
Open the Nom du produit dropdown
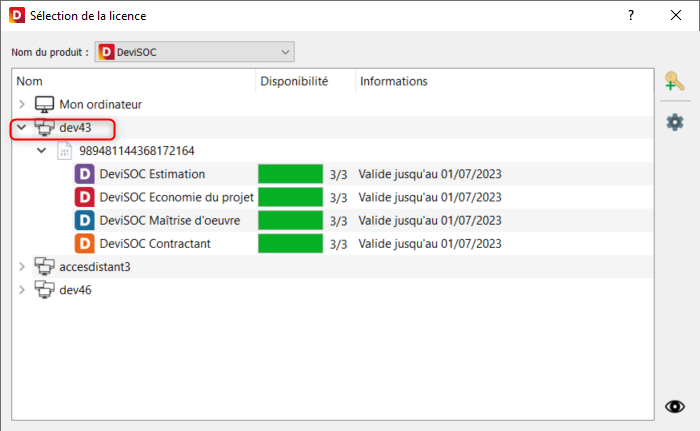point(194,52)
